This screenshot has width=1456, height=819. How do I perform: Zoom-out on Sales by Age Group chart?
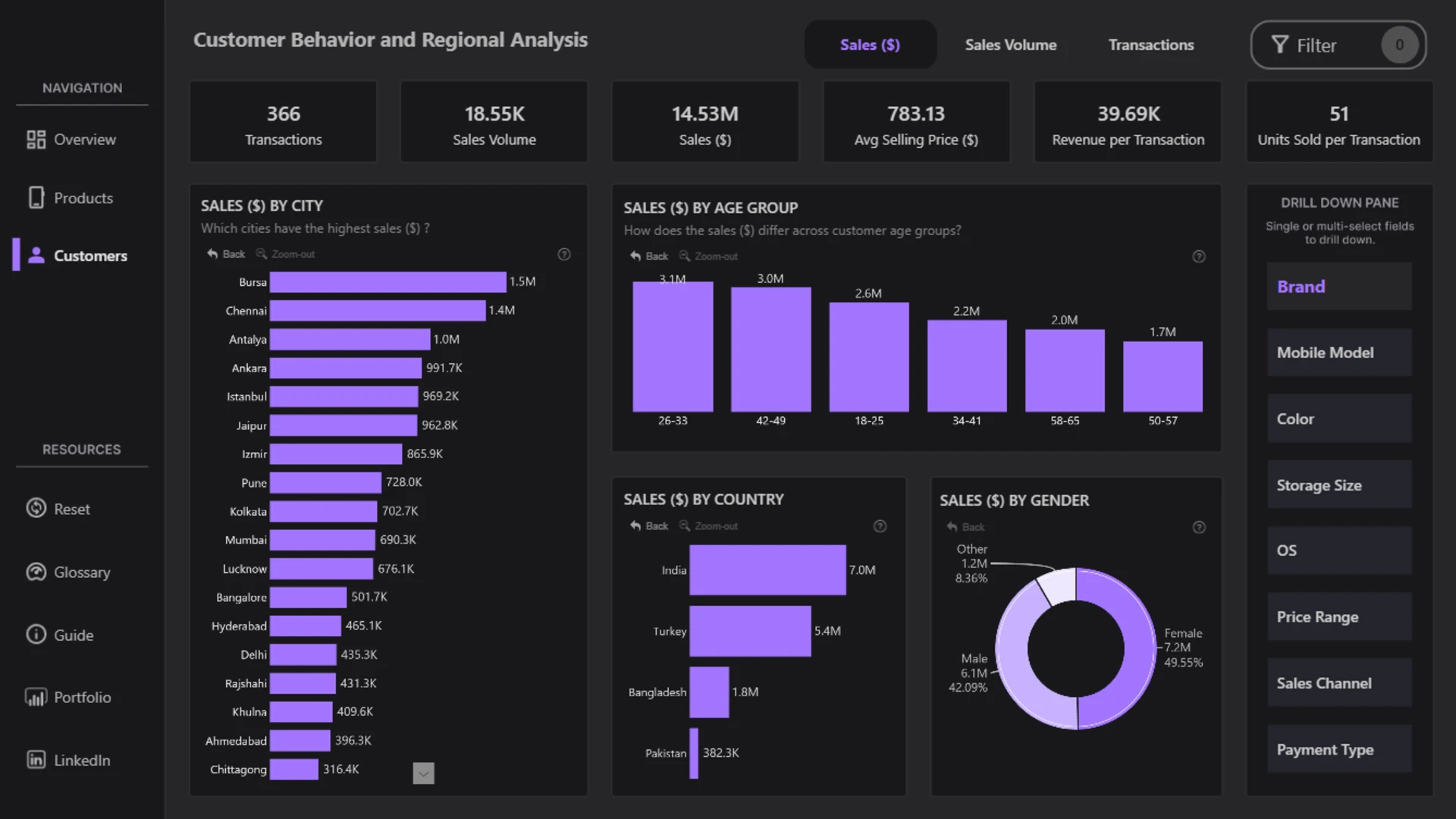coord(708,256)
